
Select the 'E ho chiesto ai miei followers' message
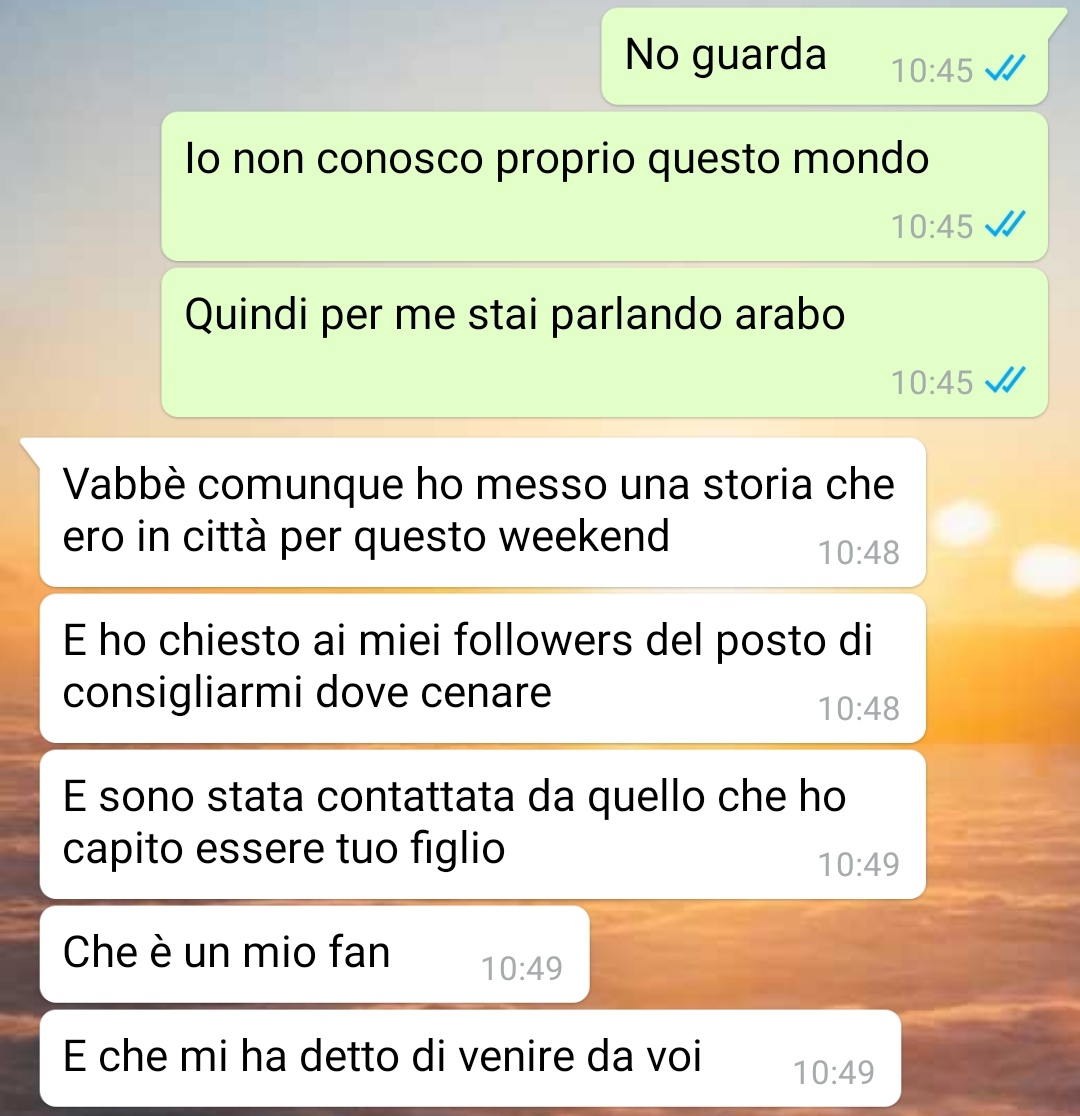483,668
